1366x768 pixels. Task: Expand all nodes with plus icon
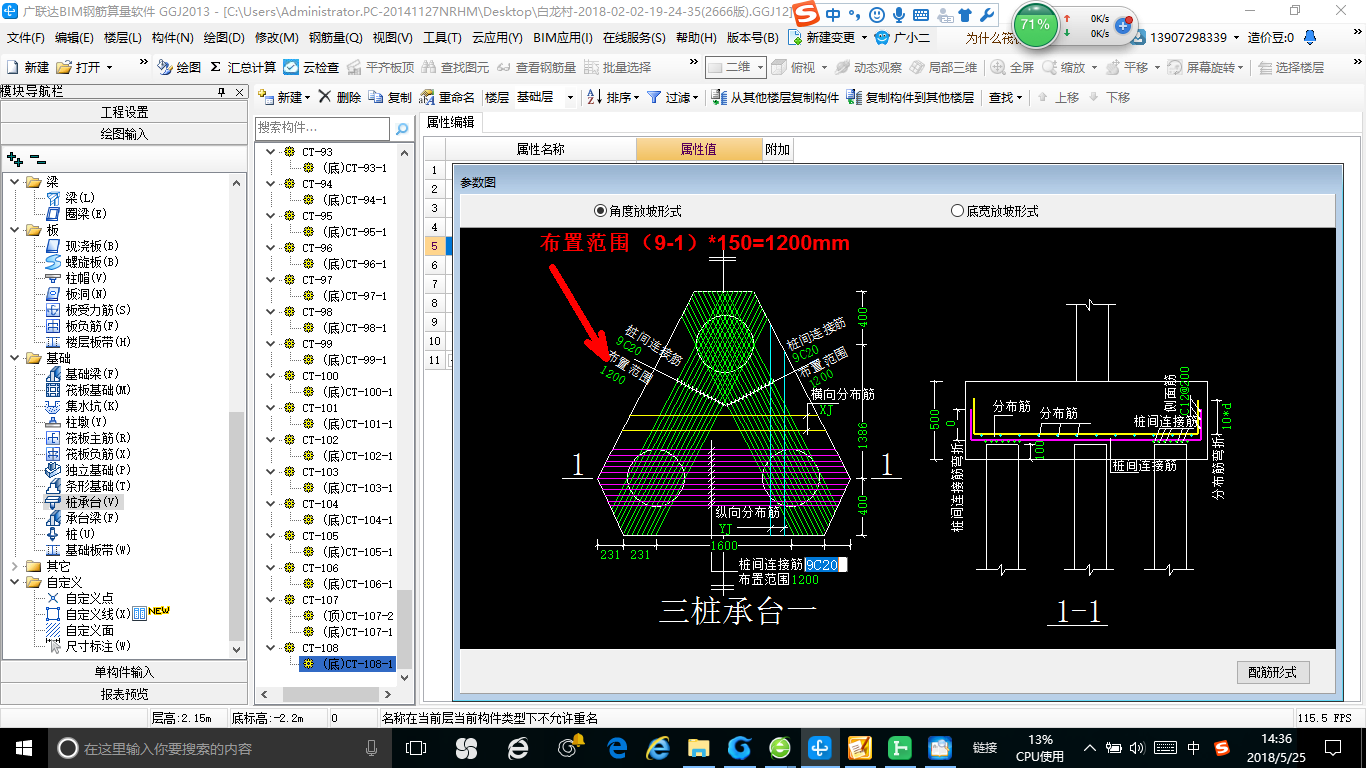point(15,158)
